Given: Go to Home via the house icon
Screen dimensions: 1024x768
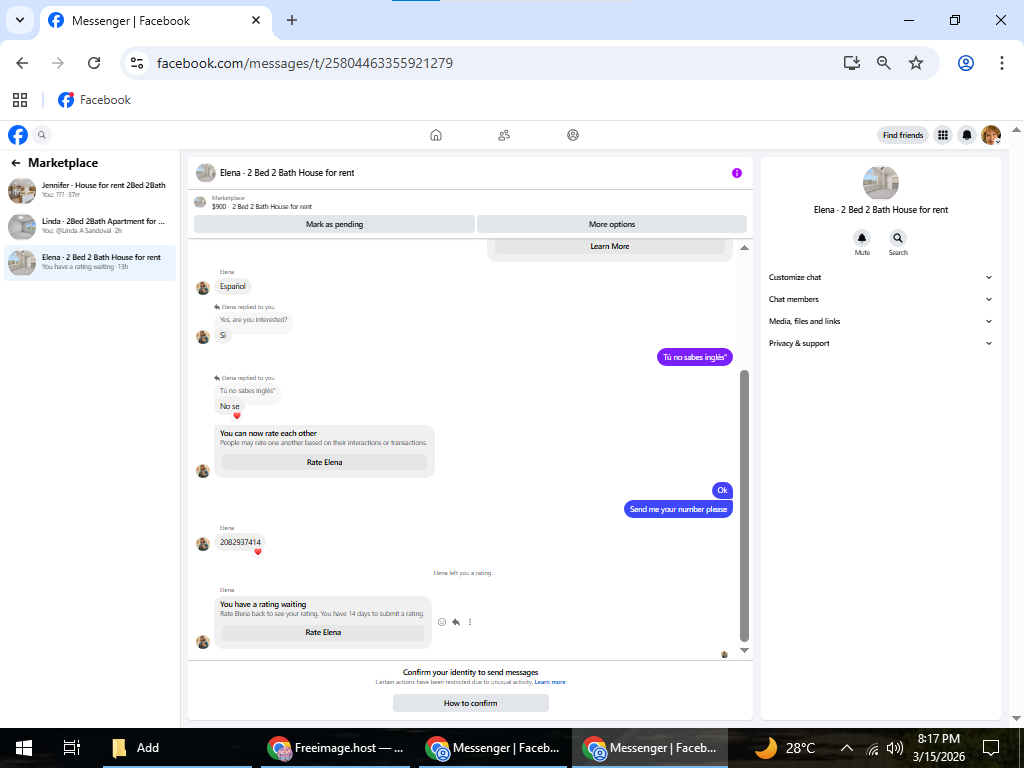Looking at the screenshot, I should [x=436, y=135].
